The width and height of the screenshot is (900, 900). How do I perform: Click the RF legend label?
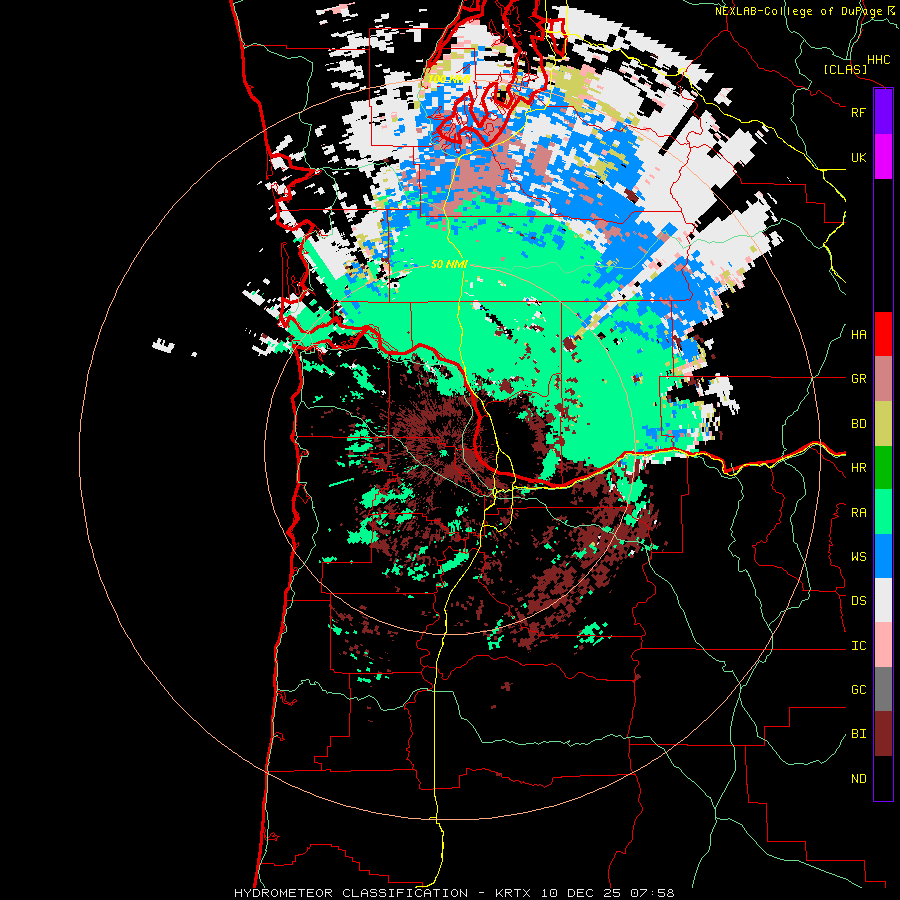click(858, 112)
